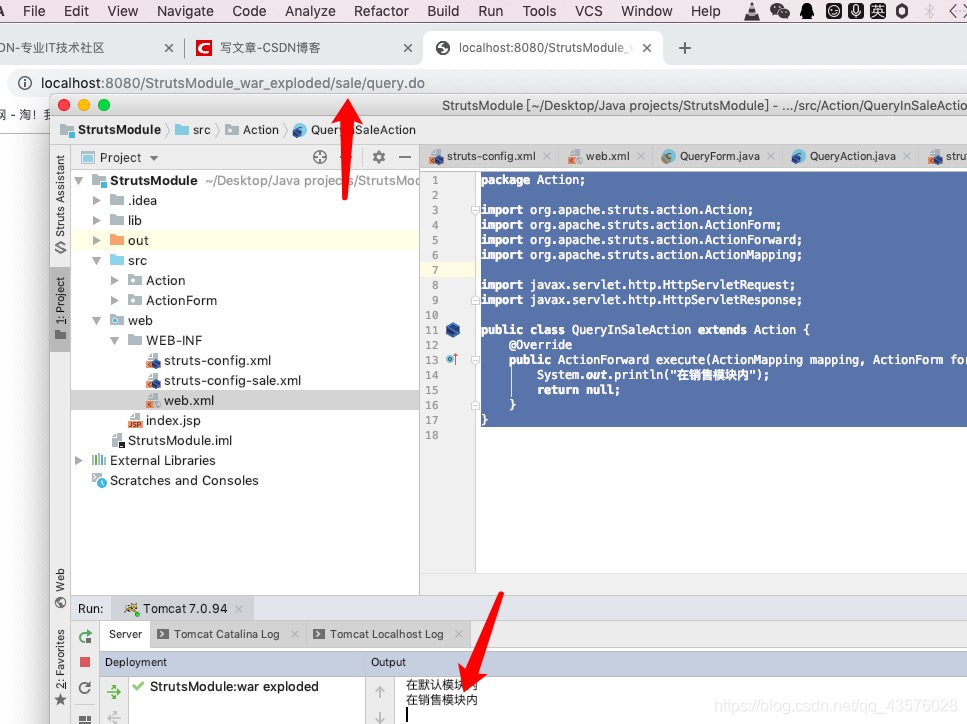The image size is (967, 724).
Task: Open the Analyze menu
Action: [x=310, y=11]
